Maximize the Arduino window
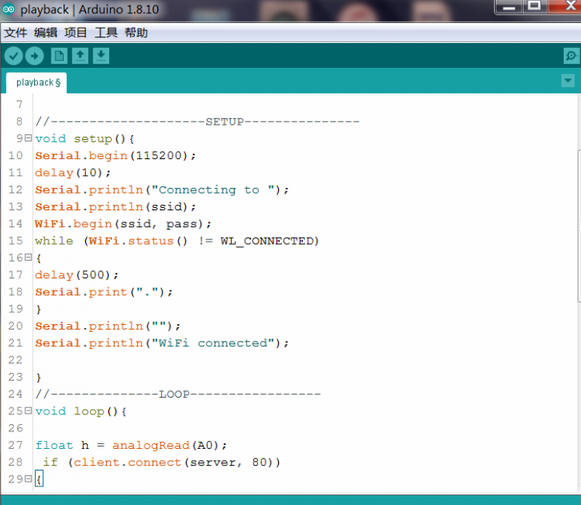The height and width of the screenshot is (505, 581). tap(534, 6)
